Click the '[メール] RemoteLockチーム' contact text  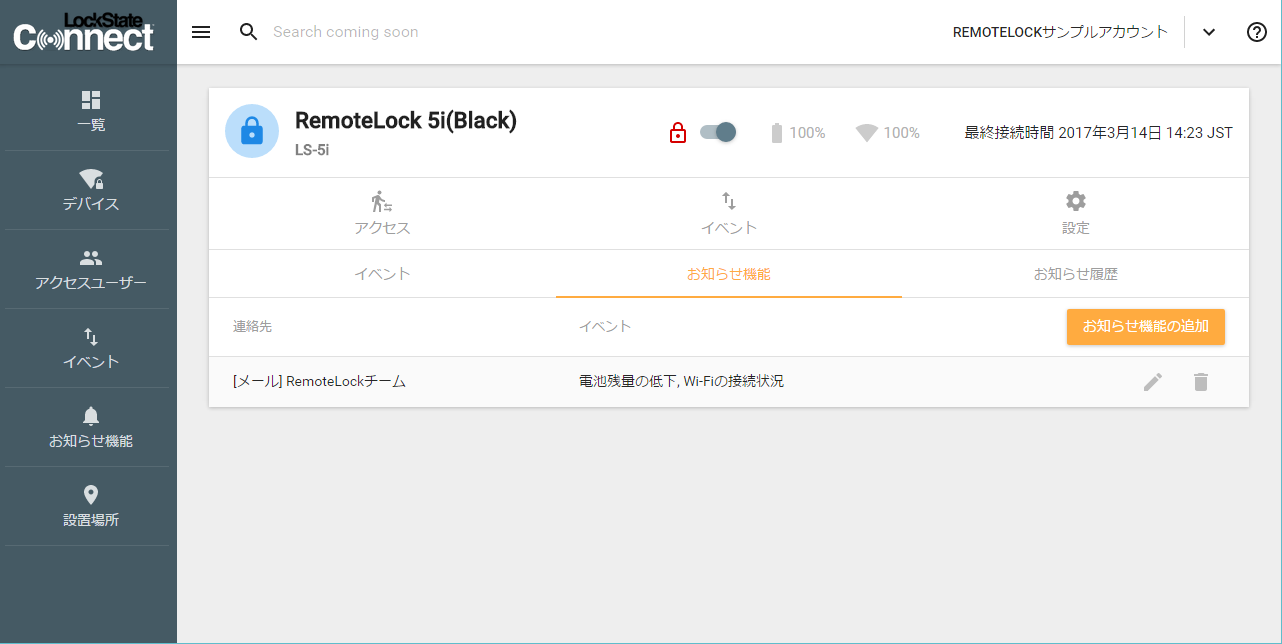(x=320, y=381)
